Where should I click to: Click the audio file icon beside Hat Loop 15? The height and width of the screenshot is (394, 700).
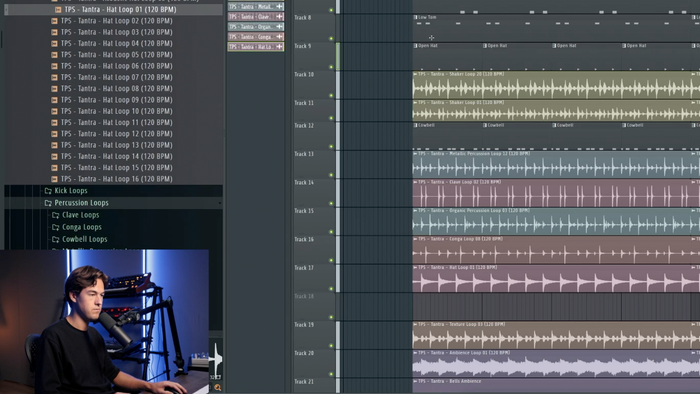54,168
